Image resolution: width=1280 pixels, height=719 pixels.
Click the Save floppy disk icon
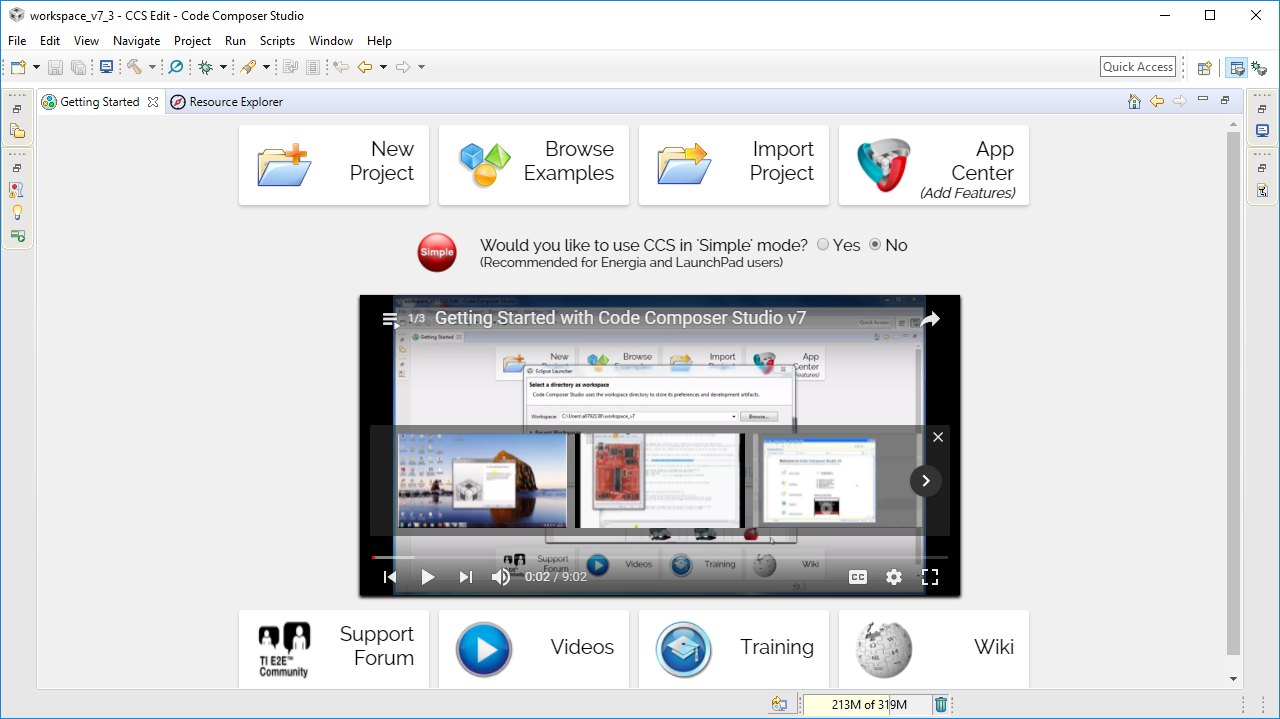(56, 67)
